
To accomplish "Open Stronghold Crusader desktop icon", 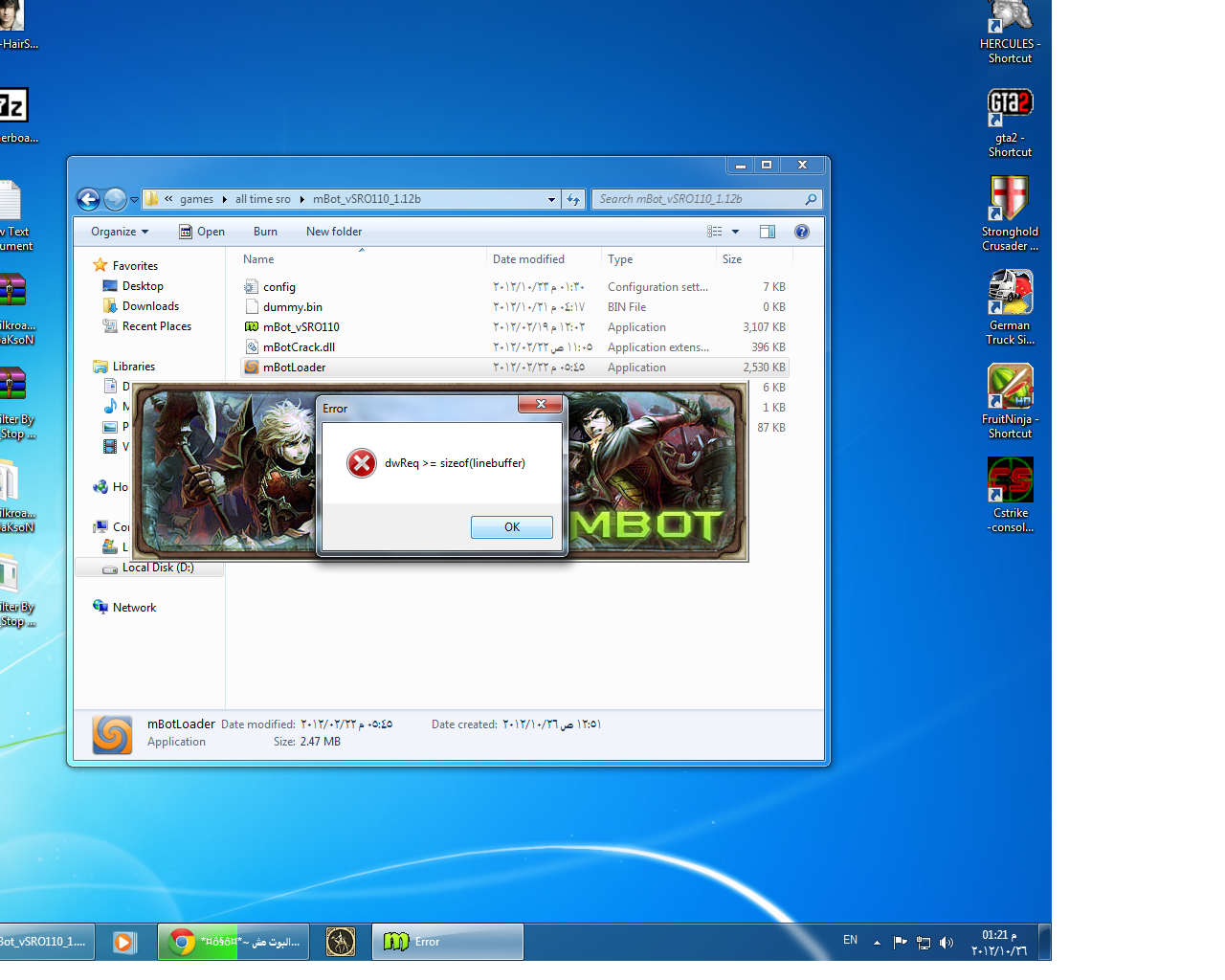I will click(1010, 214).
